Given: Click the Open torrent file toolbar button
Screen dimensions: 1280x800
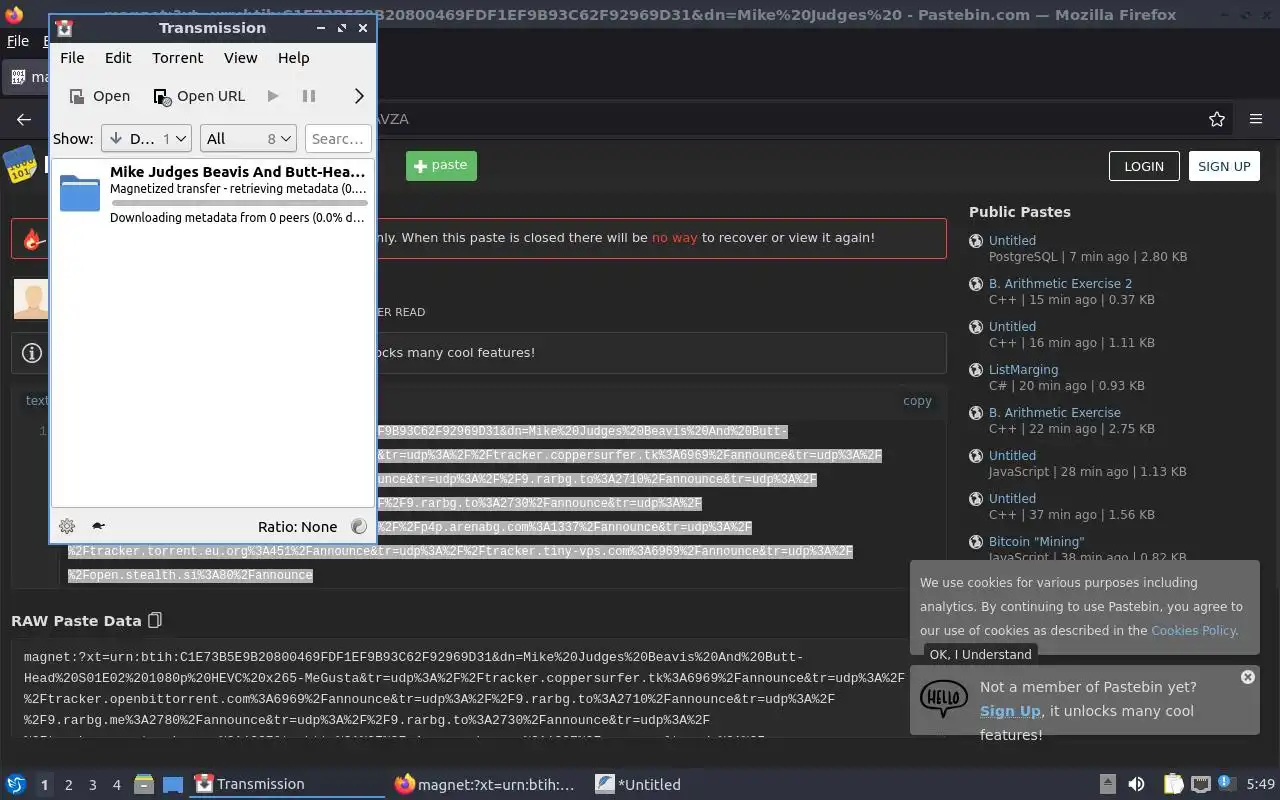Looking at the screenshot, I should [x=99, y=96].
